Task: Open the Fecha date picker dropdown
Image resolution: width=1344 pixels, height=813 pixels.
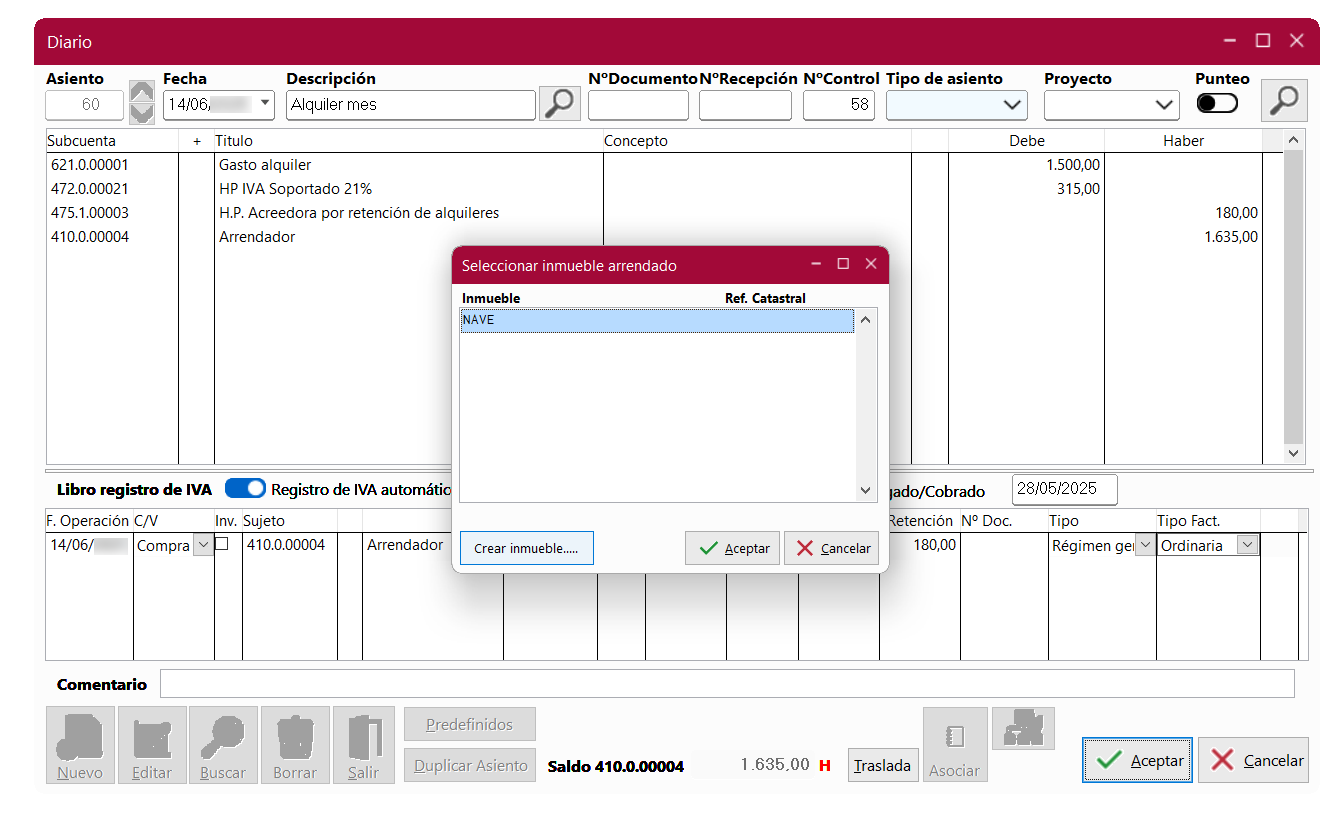Action: point(265,104)
